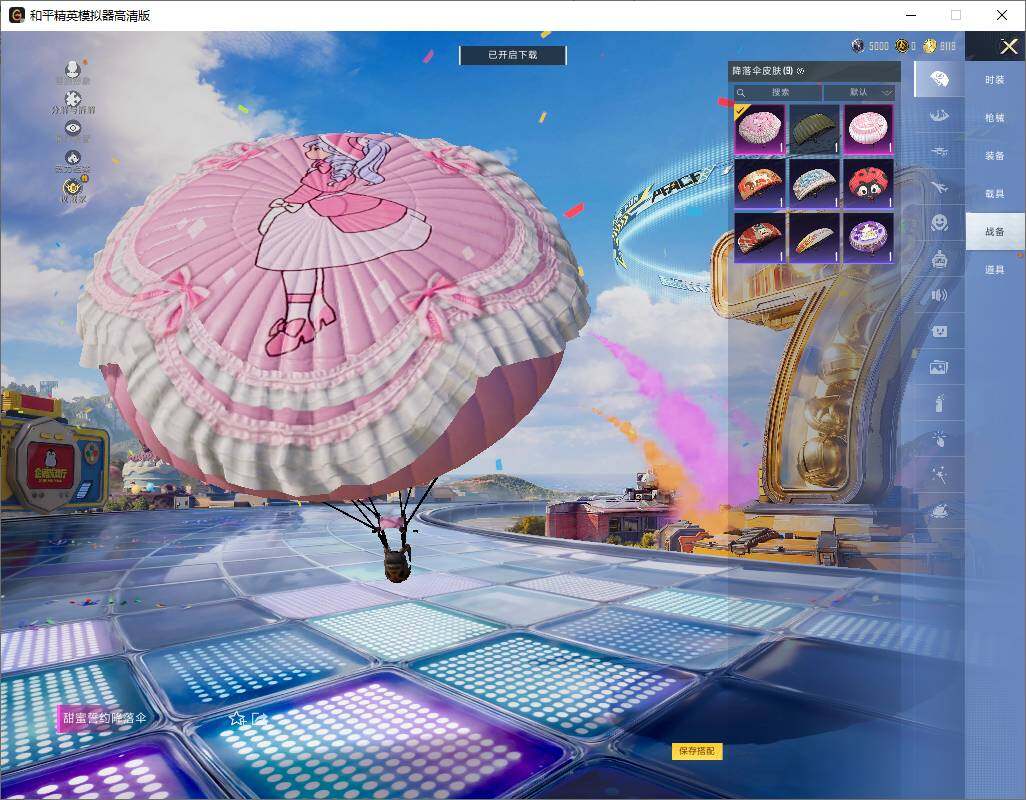Select the olive green default parachute thumbnail
The height and width of the screenshot is (800, 1026).
[x=813, y=130]
